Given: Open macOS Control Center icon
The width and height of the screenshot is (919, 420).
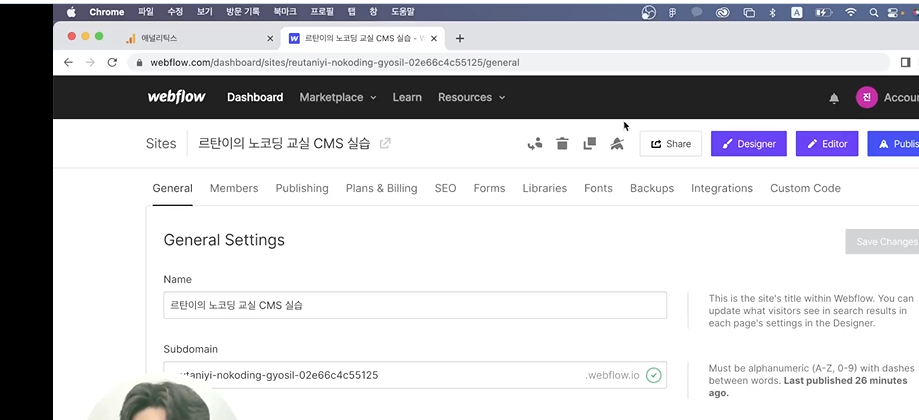Looking at the screenshot, I should (893, 12).
